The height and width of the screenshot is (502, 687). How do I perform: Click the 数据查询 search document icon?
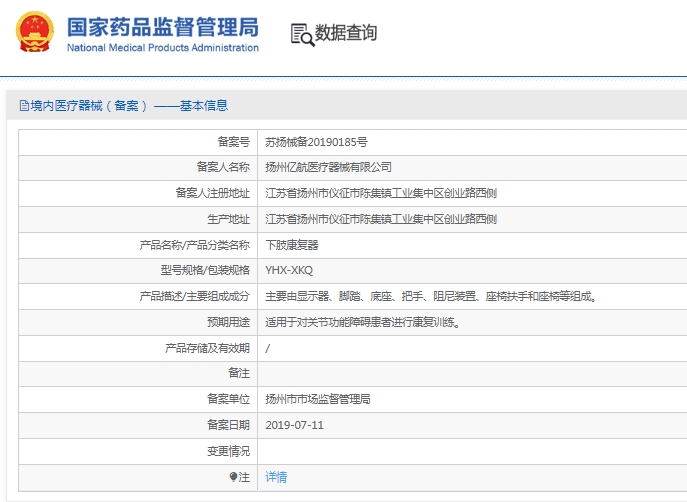point(302,35)
